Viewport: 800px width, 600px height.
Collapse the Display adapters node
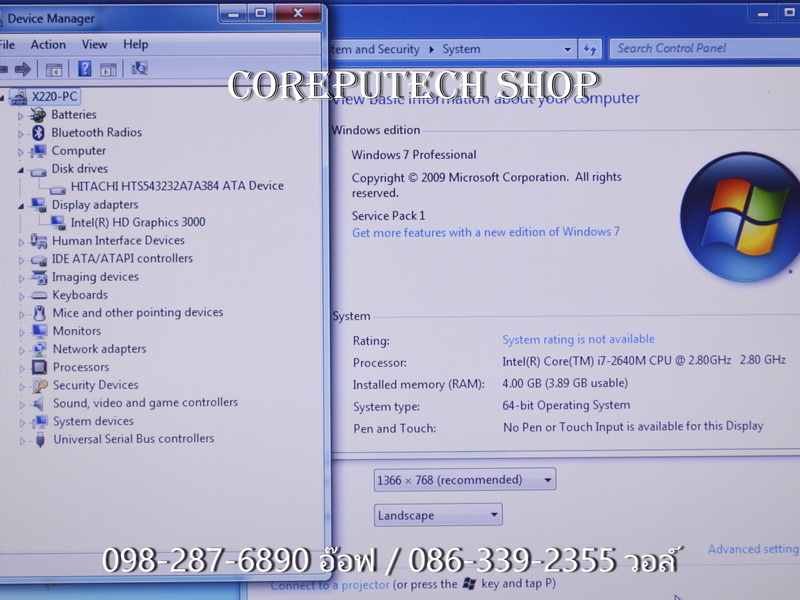point(21,206)
